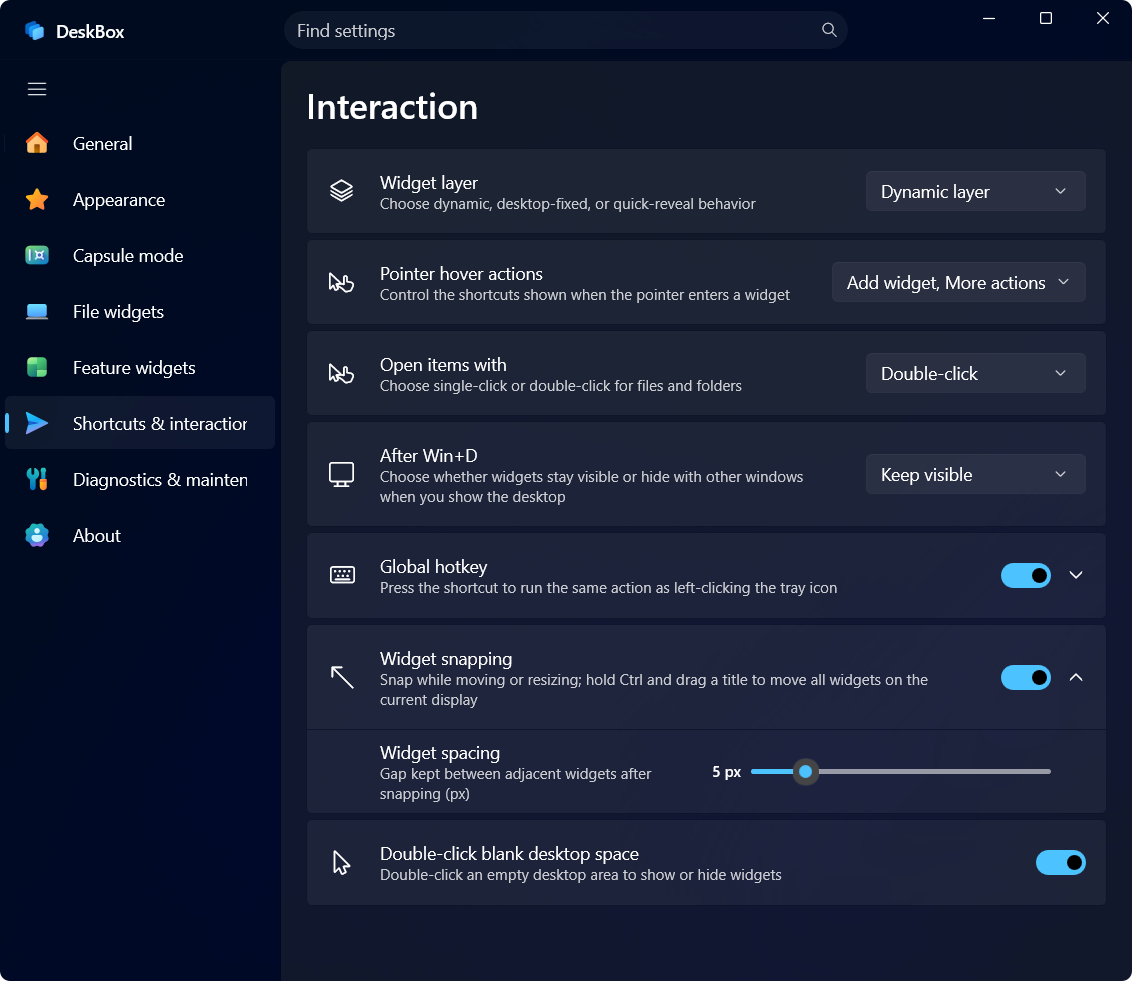Click the Pointer hover actions hand icon
Viewport: 1132px width, 981px height.
pyautogui.click(x=341, y=282)
